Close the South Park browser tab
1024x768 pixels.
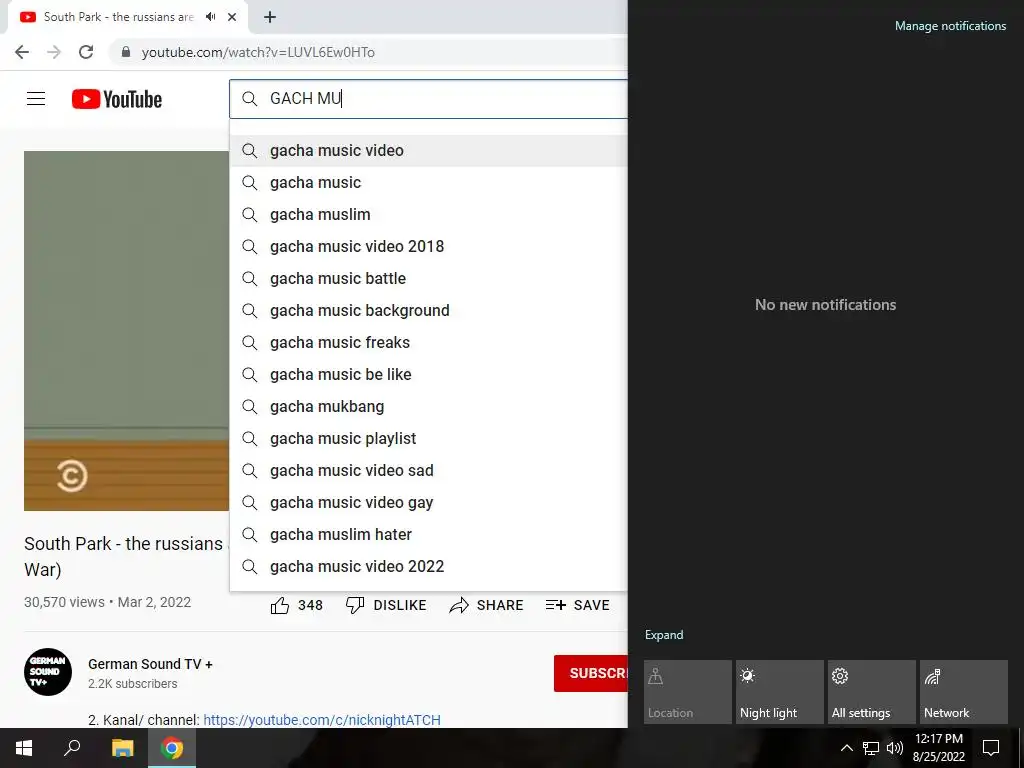(x=232, y=17)
